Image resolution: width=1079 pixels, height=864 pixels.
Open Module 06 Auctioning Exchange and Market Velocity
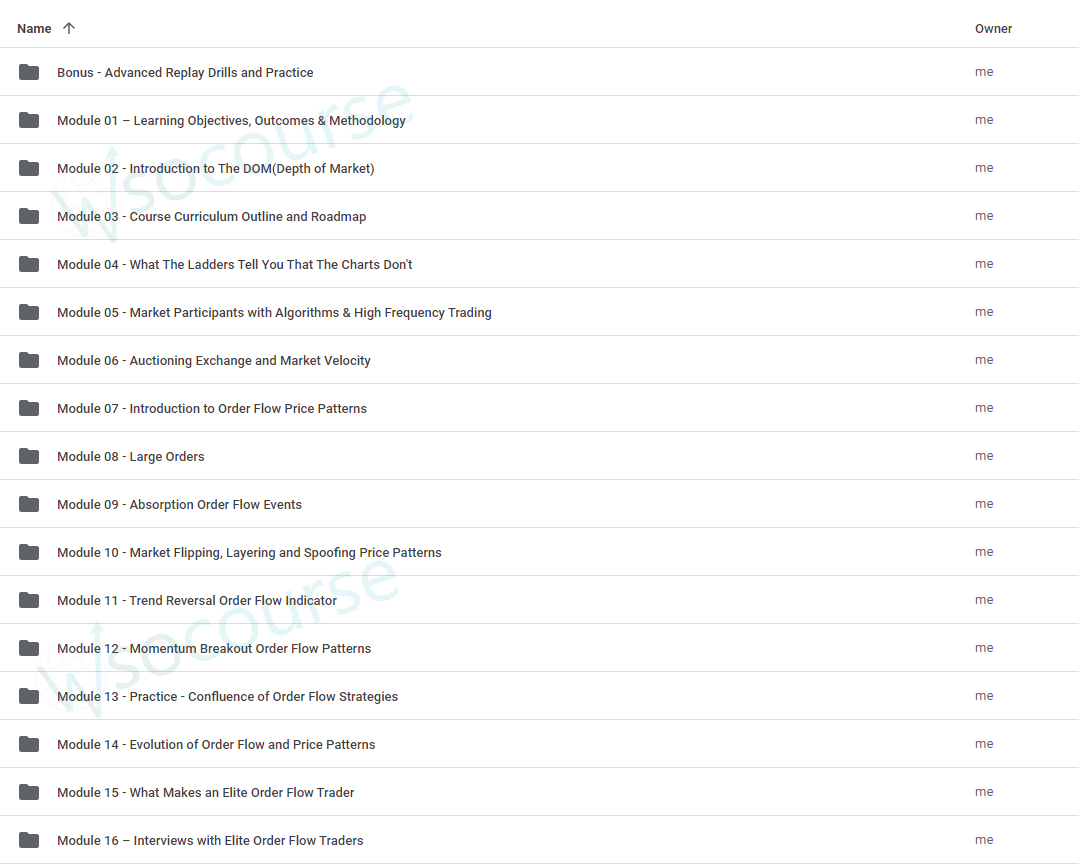(x=213, y=361)
